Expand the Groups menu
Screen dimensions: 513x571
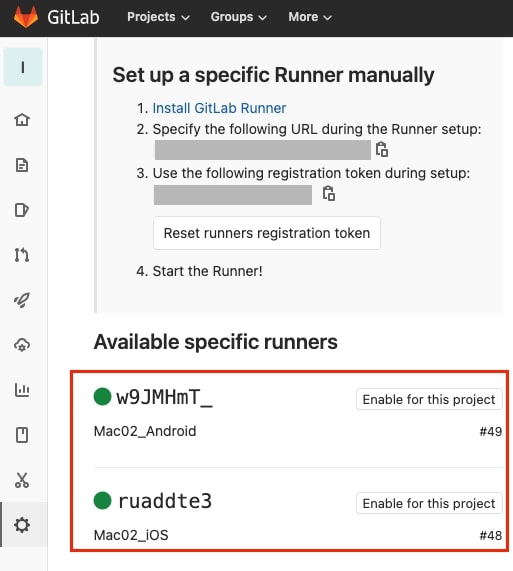(x=238, y=17)
